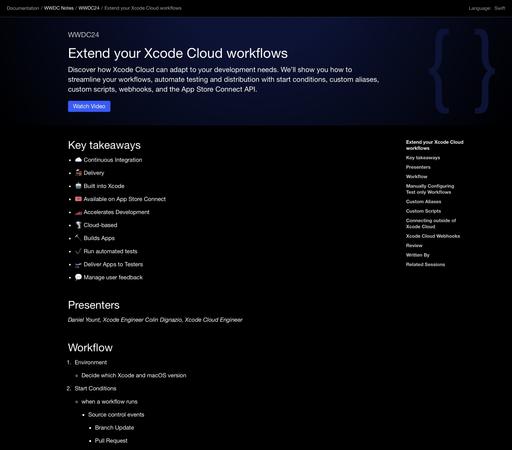Image resolution: width=512 pixels, height=450 pixels.
Task: Jump to Custom Scripts section in sidebar
Action: (x=423, y=211)
